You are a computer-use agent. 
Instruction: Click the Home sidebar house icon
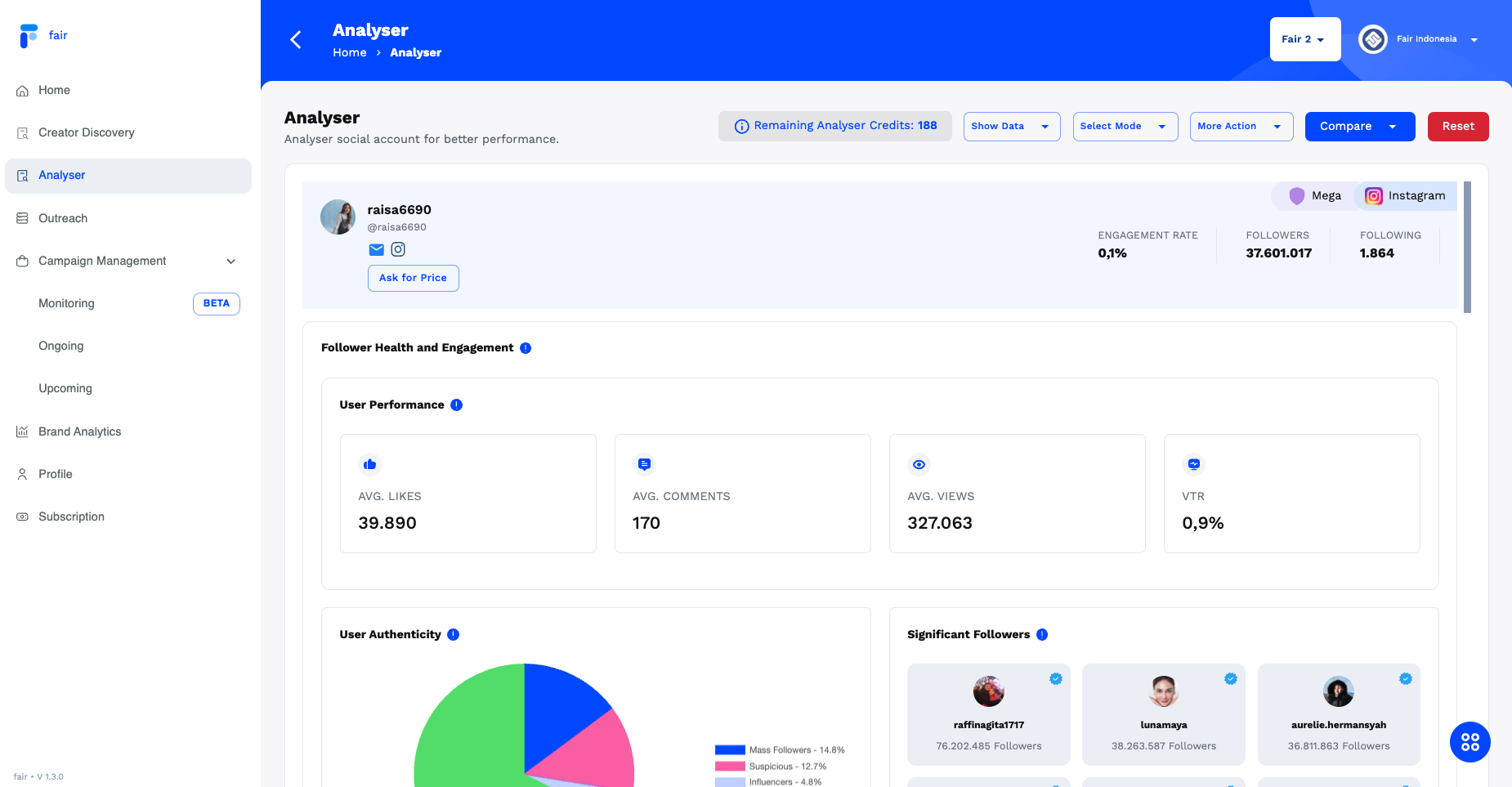pos(22,91)
